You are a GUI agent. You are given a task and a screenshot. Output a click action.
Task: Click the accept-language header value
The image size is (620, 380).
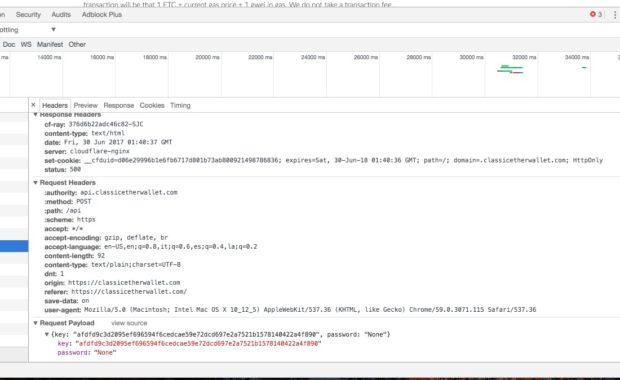(x=181, y=246)
